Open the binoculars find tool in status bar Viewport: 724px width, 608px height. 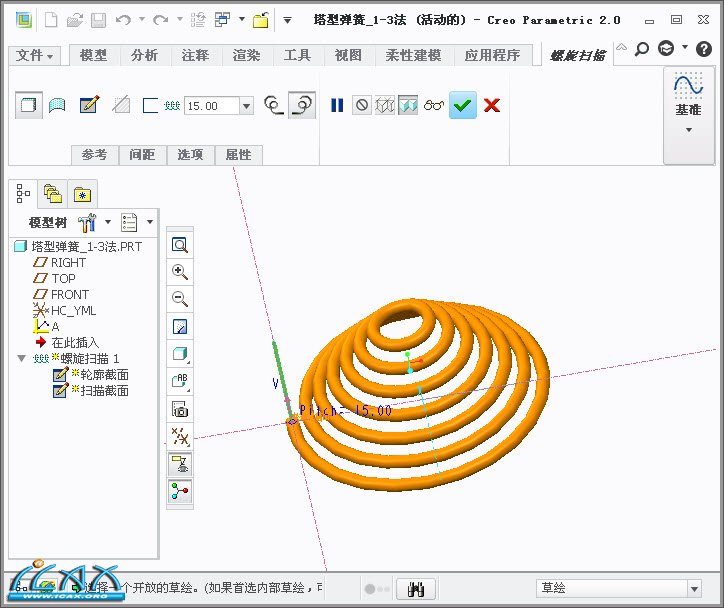coord(416,589)
